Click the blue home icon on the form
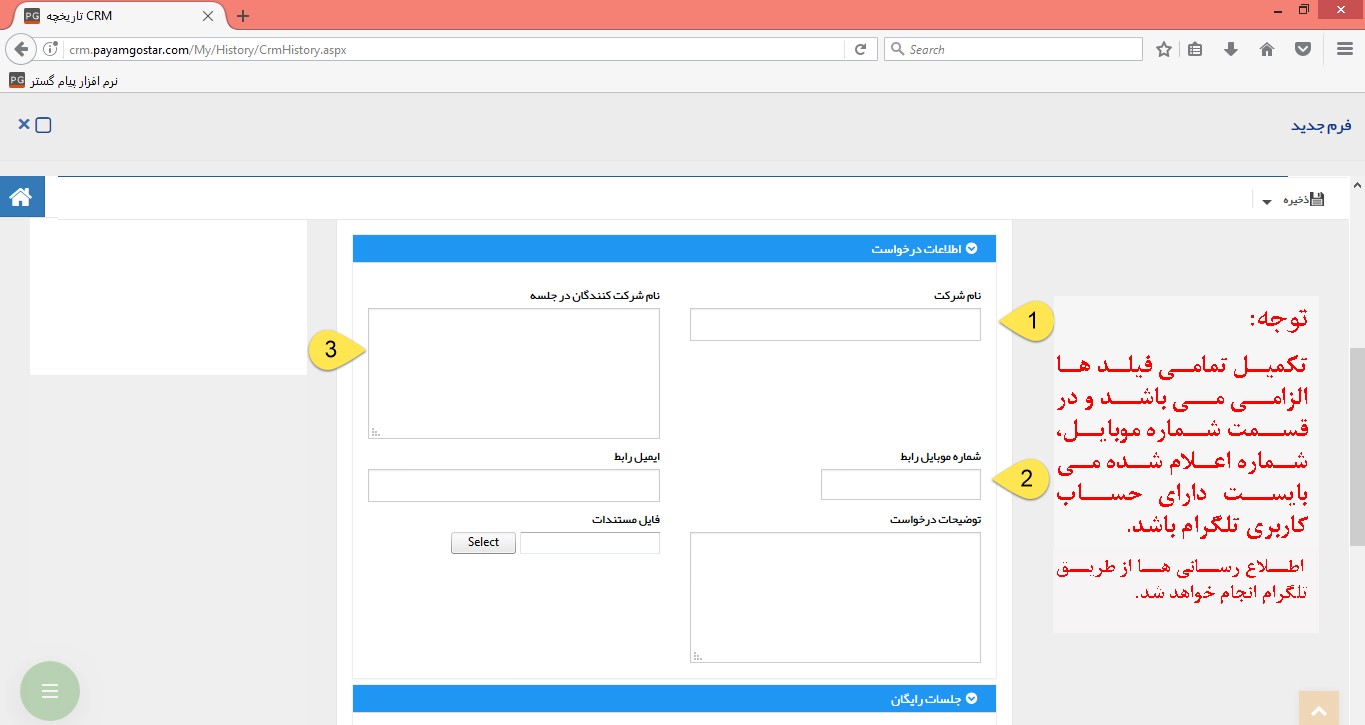 22,196
